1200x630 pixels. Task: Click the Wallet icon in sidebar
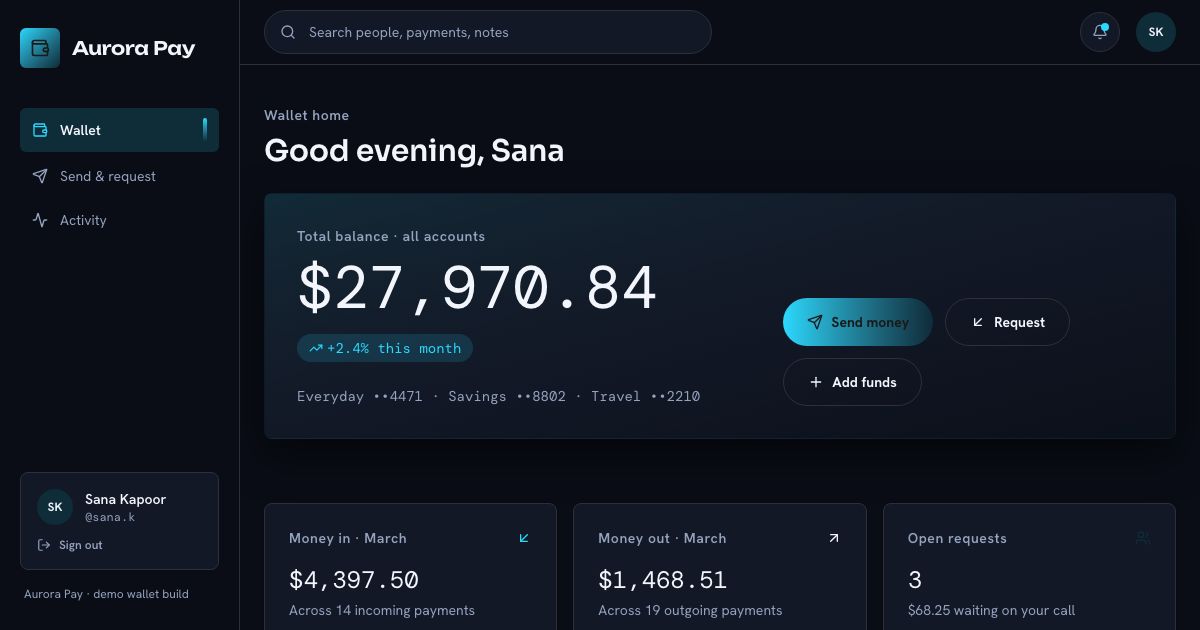pyautogui.click(x=40, y=130)
